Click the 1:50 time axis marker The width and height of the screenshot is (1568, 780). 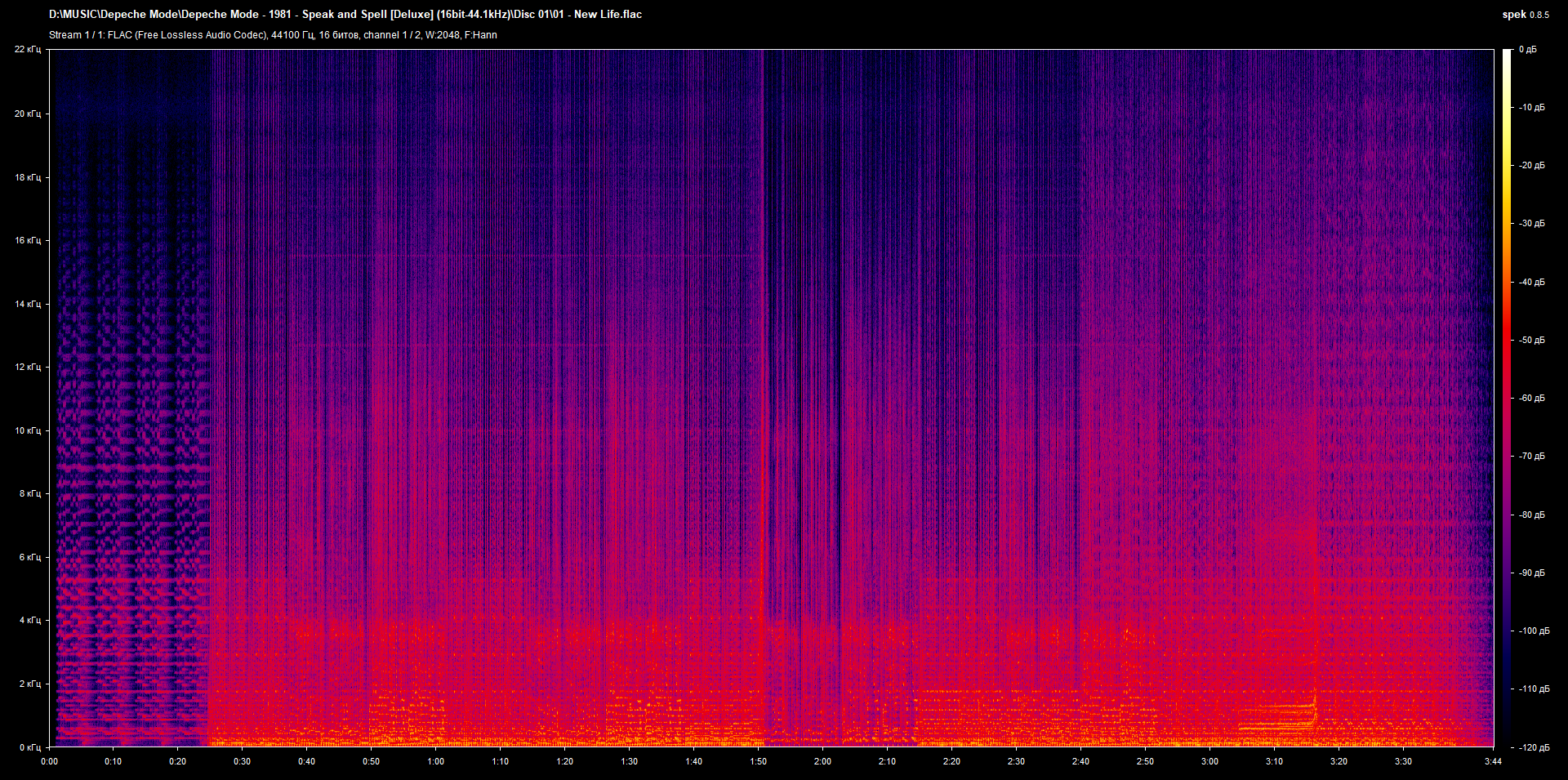[758, 761]
